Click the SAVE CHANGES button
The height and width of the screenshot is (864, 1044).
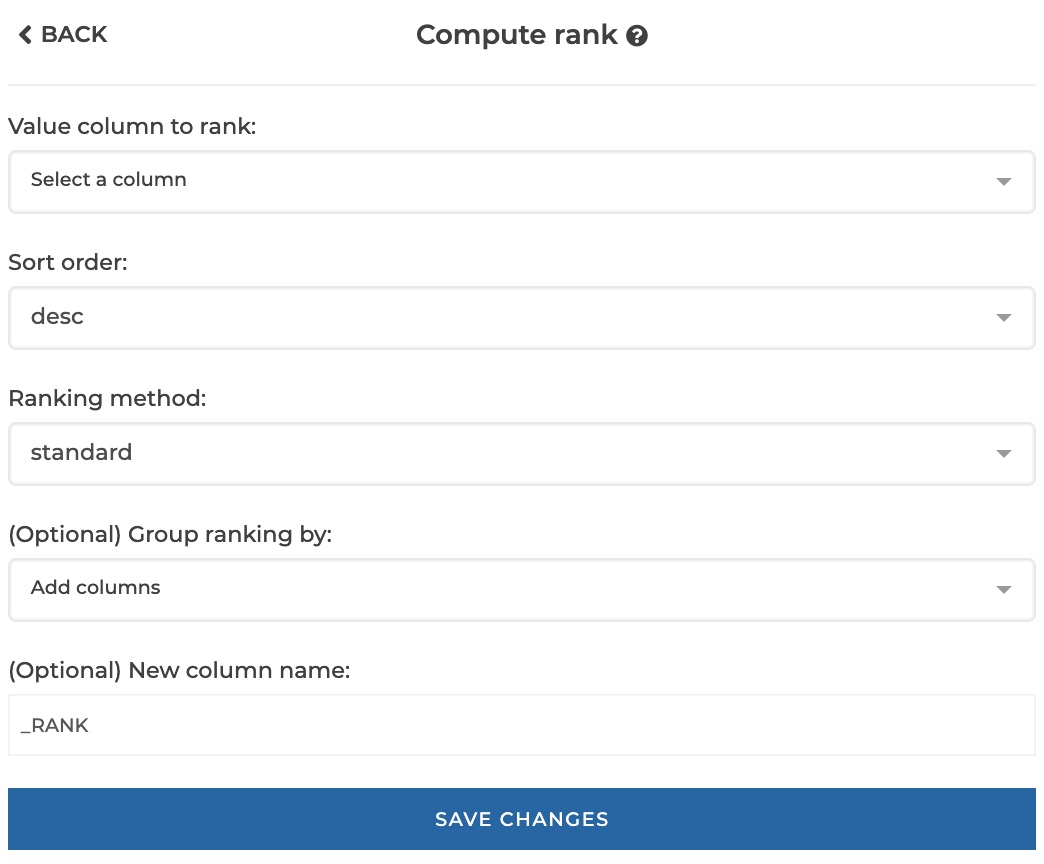522,819
